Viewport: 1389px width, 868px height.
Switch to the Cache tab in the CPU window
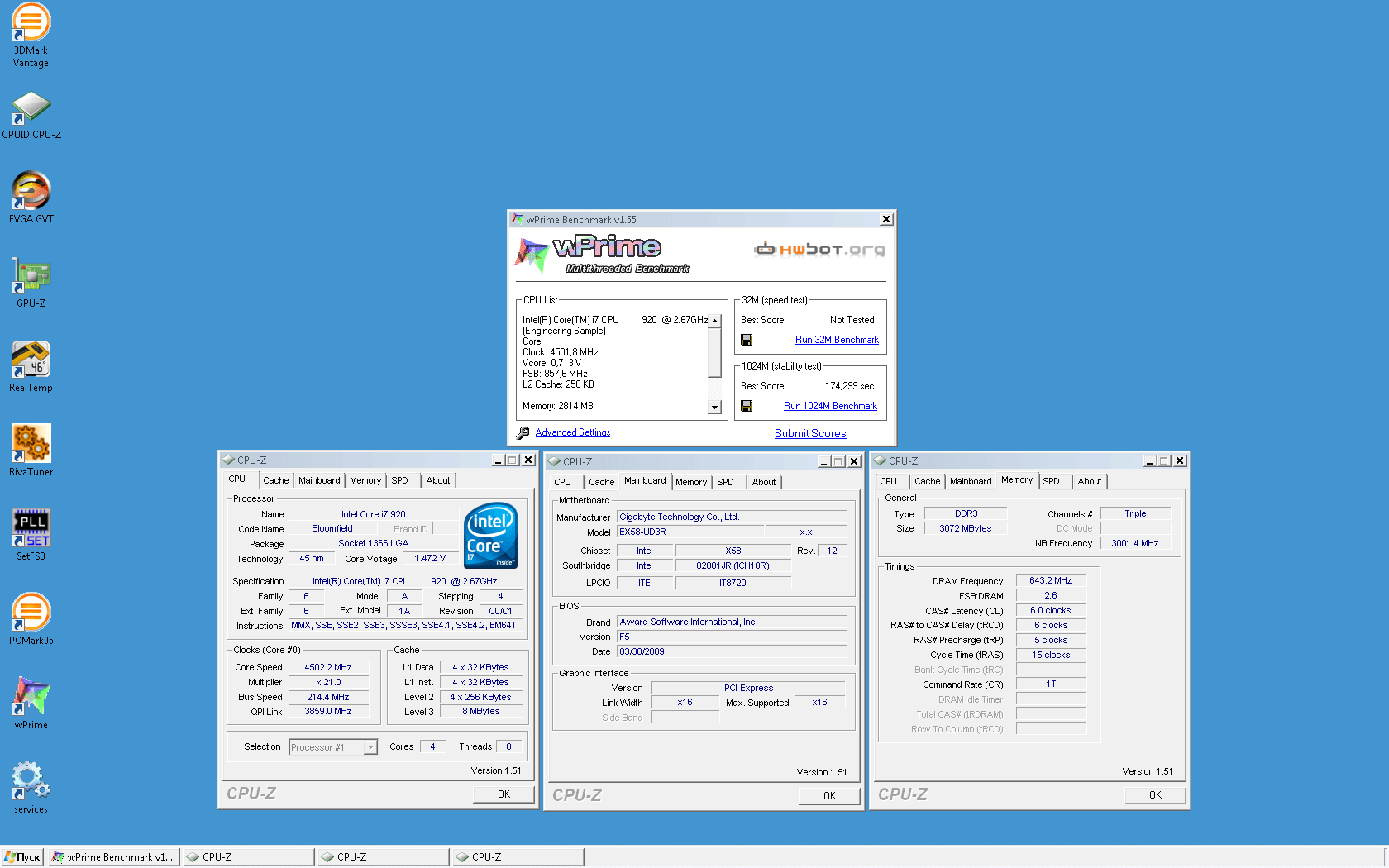pyautogui.click(x=276, y=480)
